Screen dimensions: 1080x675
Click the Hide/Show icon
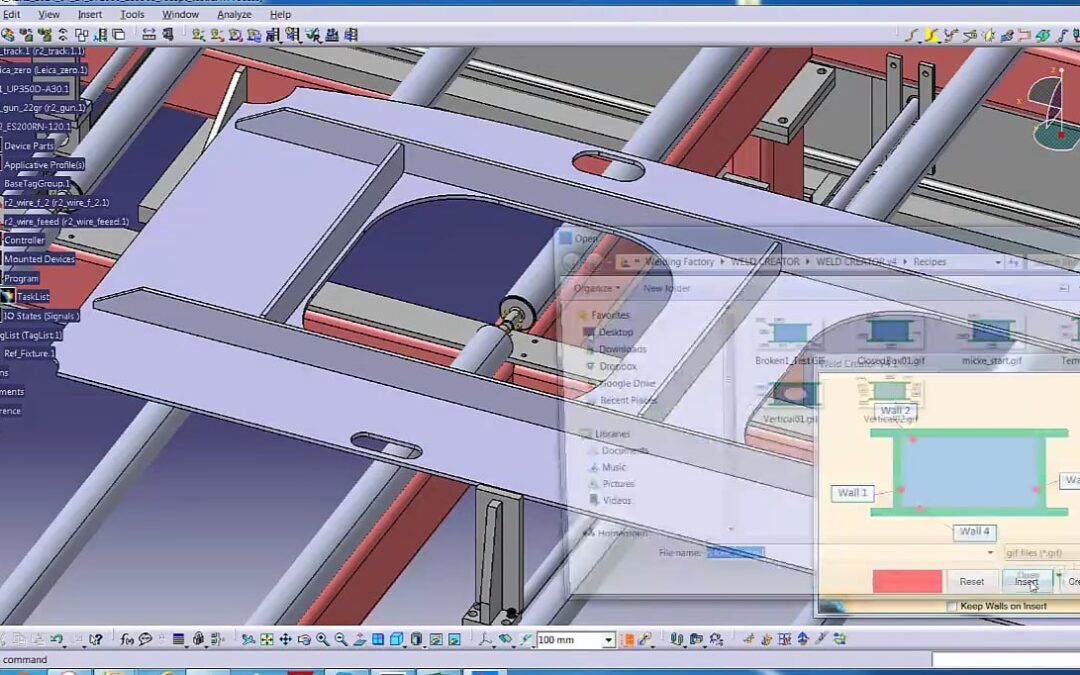[435, 640]
